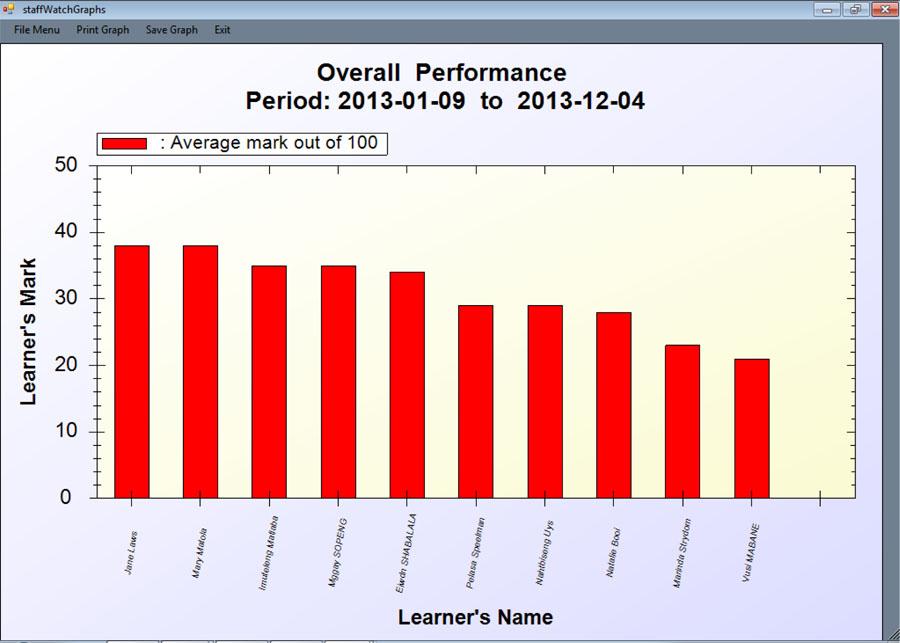
Task: Minimize the staffWatchGraphs window
Action: [x=826, y=9]
